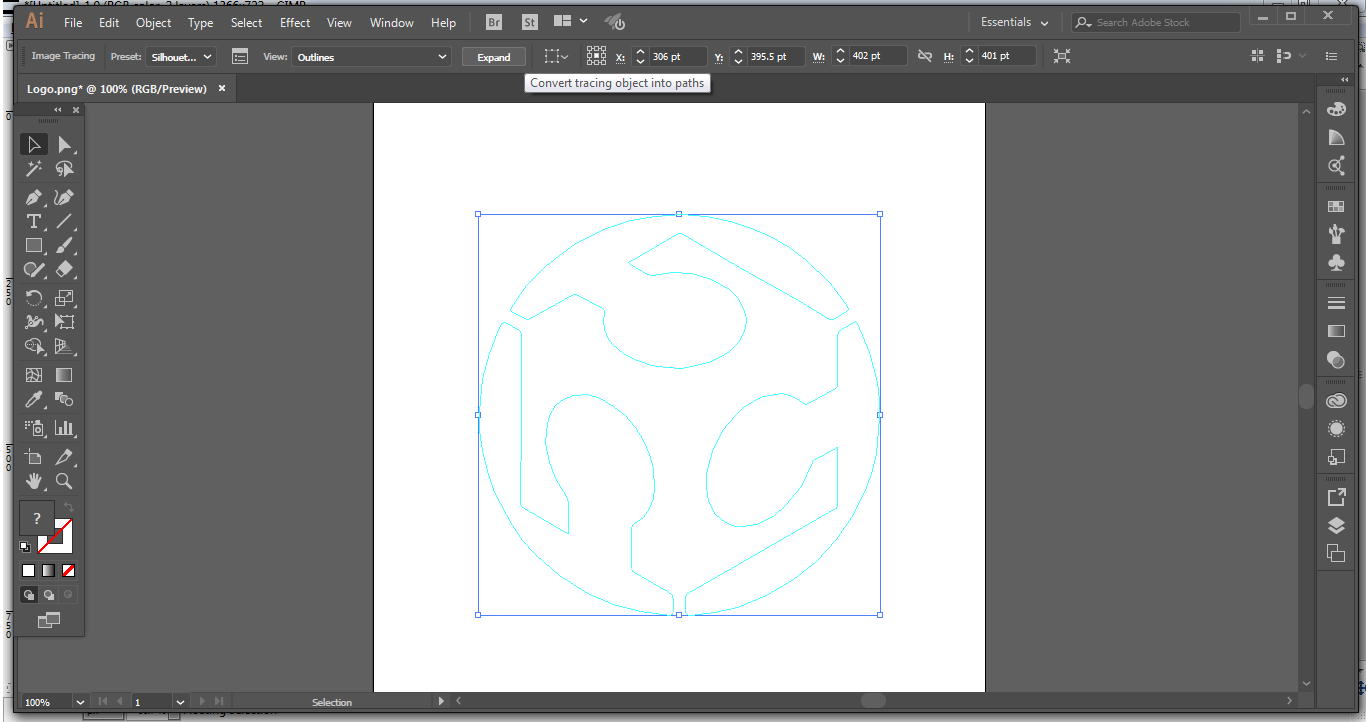
Task: Open the Swatches panel icon
Action: 1336,206
